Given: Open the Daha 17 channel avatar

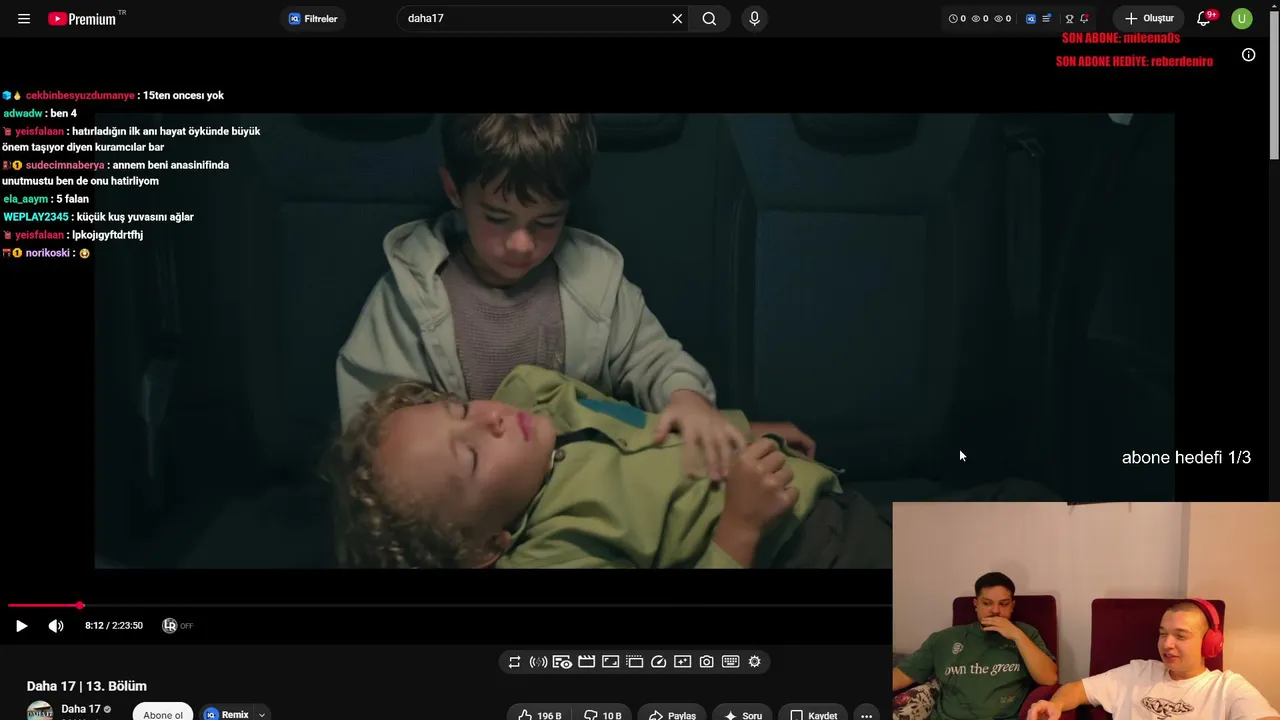Looking at the screenshot, I should (x=40, y=711).
